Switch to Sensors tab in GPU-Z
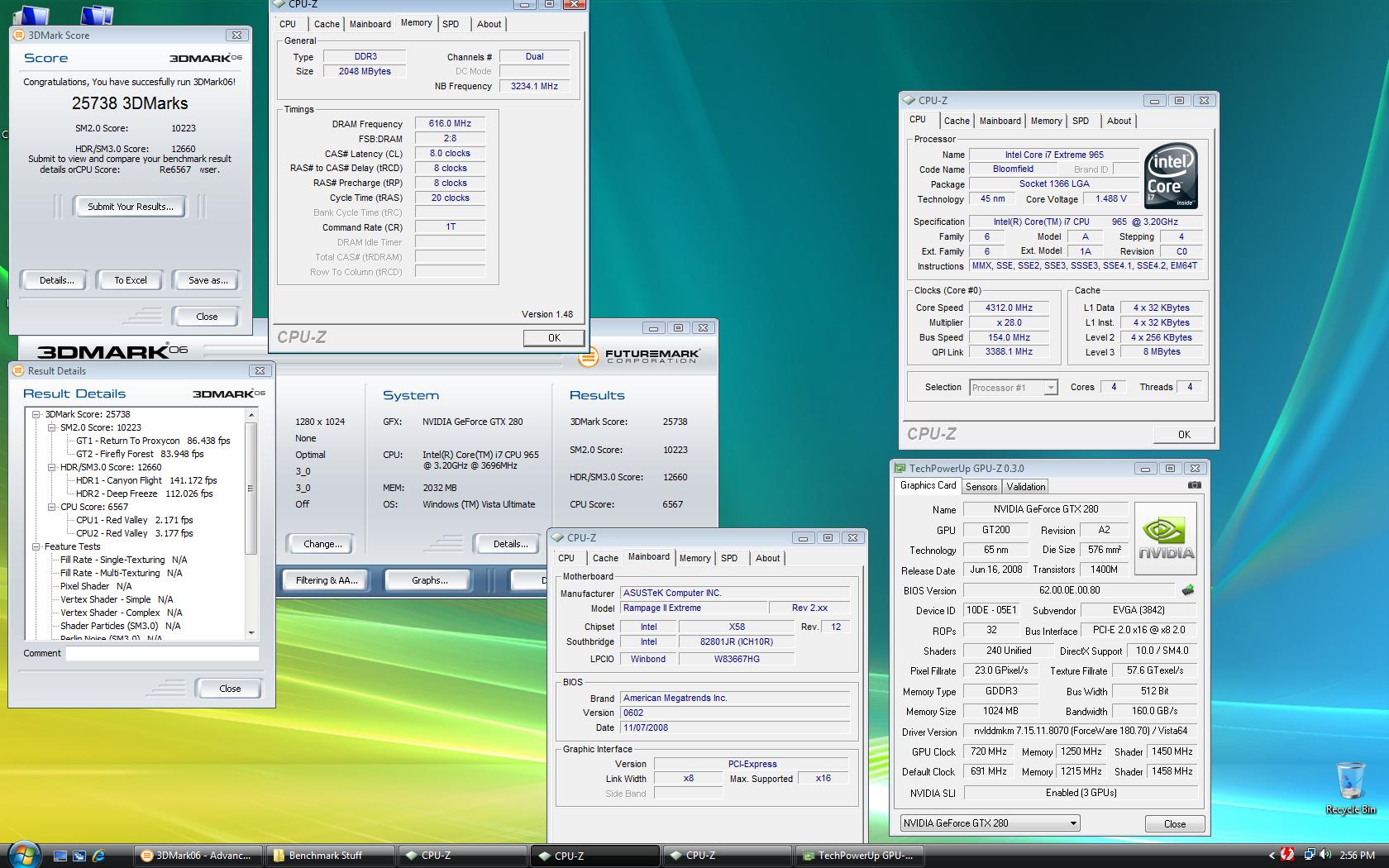Image resolution: width=1389 pixels, height=868 pixels. click(x=981, y=487)
